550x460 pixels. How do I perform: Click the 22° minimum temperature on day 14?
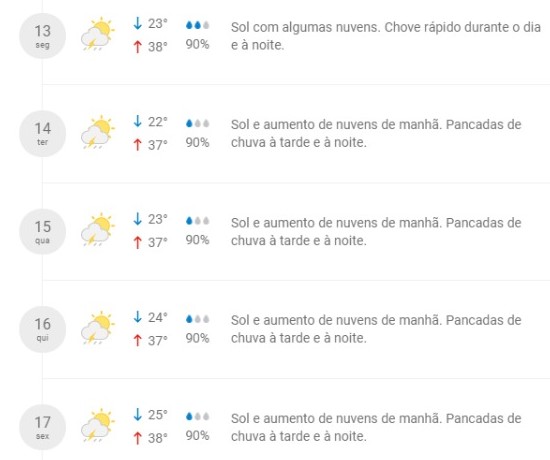pyautogui.click(x=157, y=122)
